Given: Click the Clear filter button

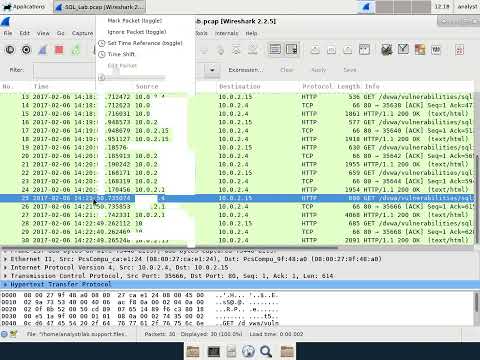Looking at the screenshot, I should coord(287,70).
